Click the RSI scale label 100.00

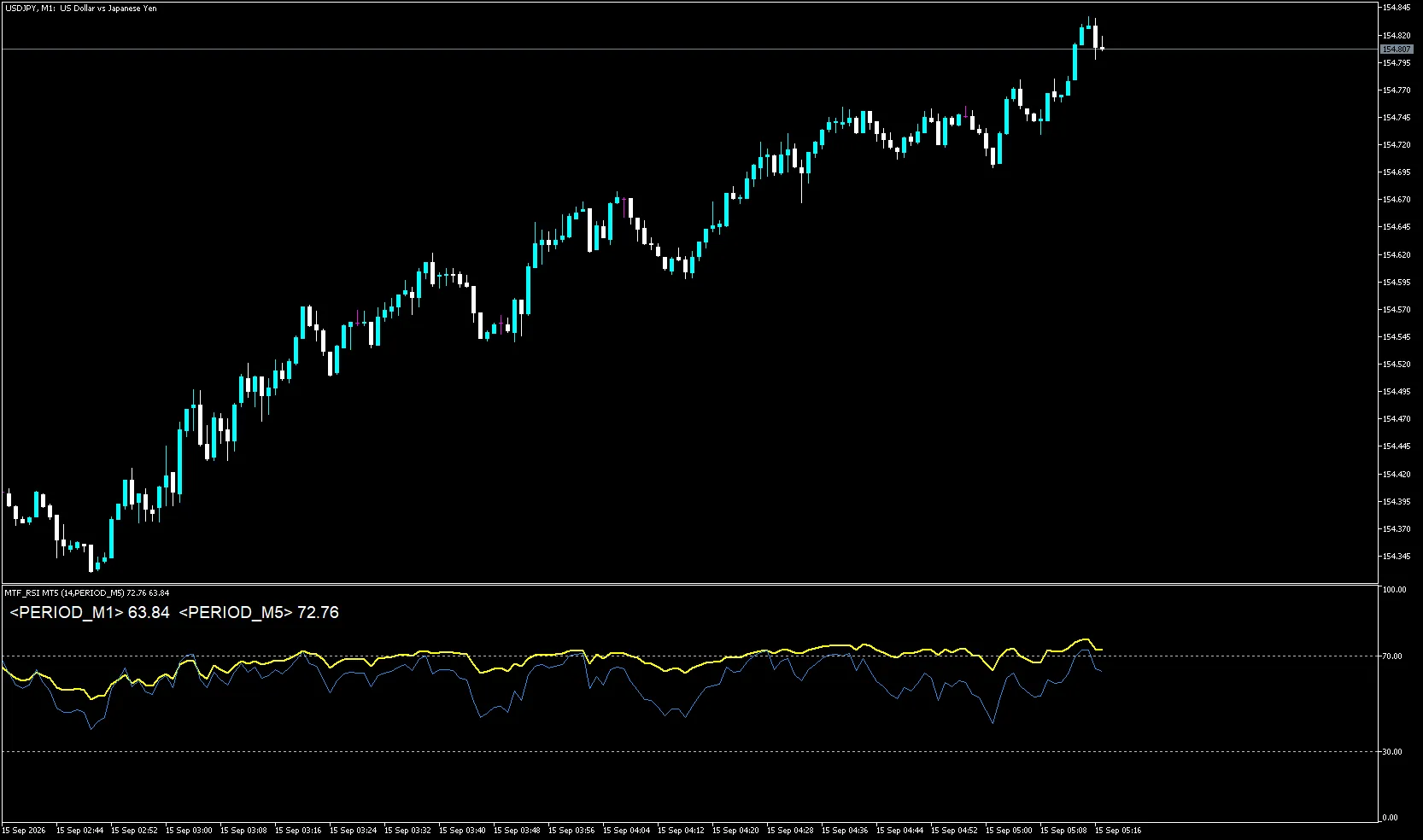1394,590
